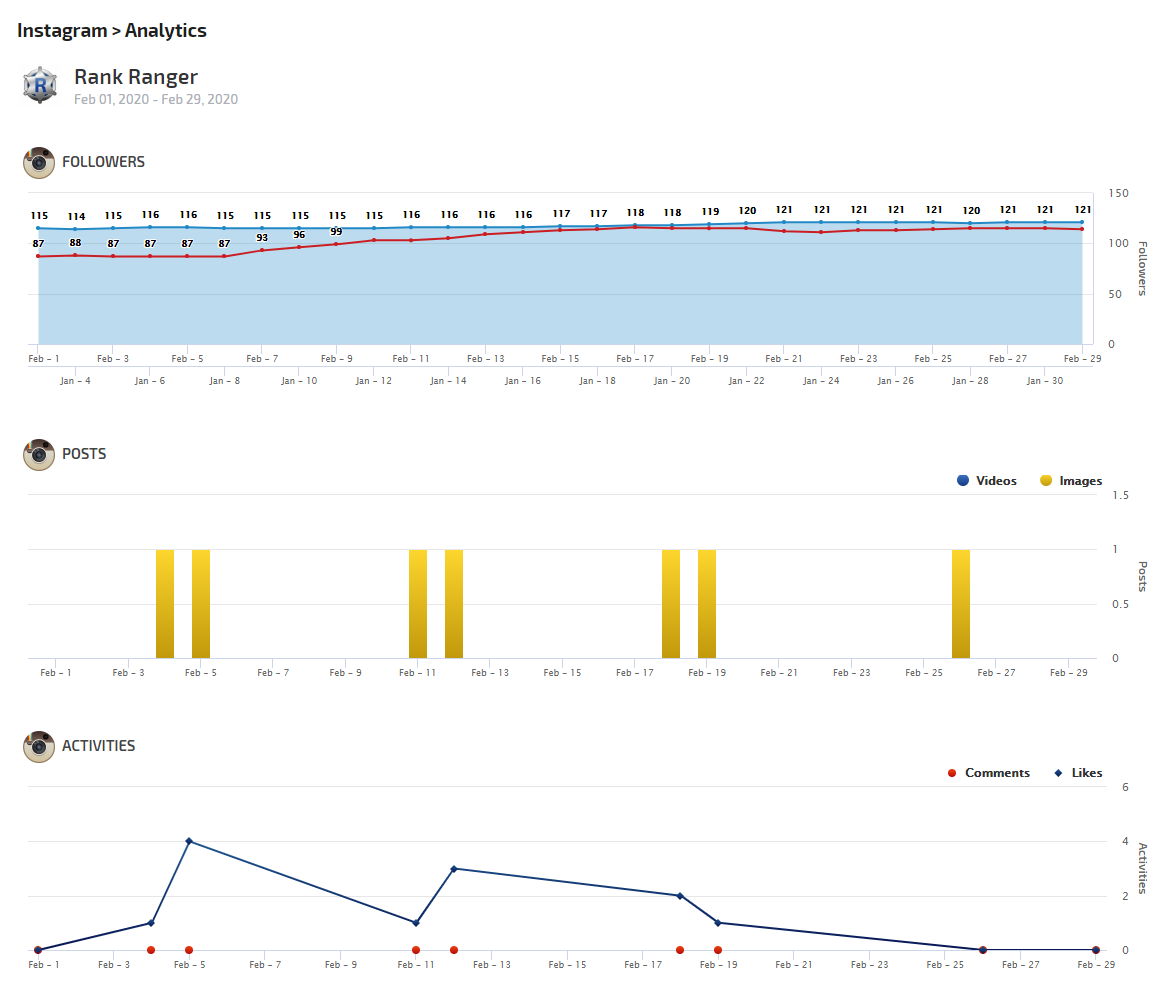This screenshot has height=985, width=1161.
Task: Toggle the Videos series label in legend
Action: [x=996, y=481]
